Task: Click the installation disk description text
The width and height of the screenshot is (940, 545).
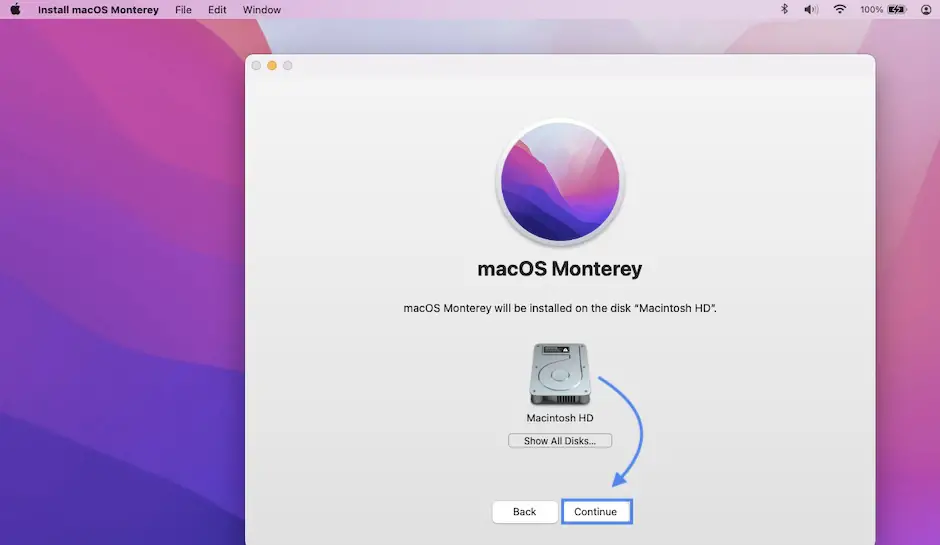Action: point(560,309)
